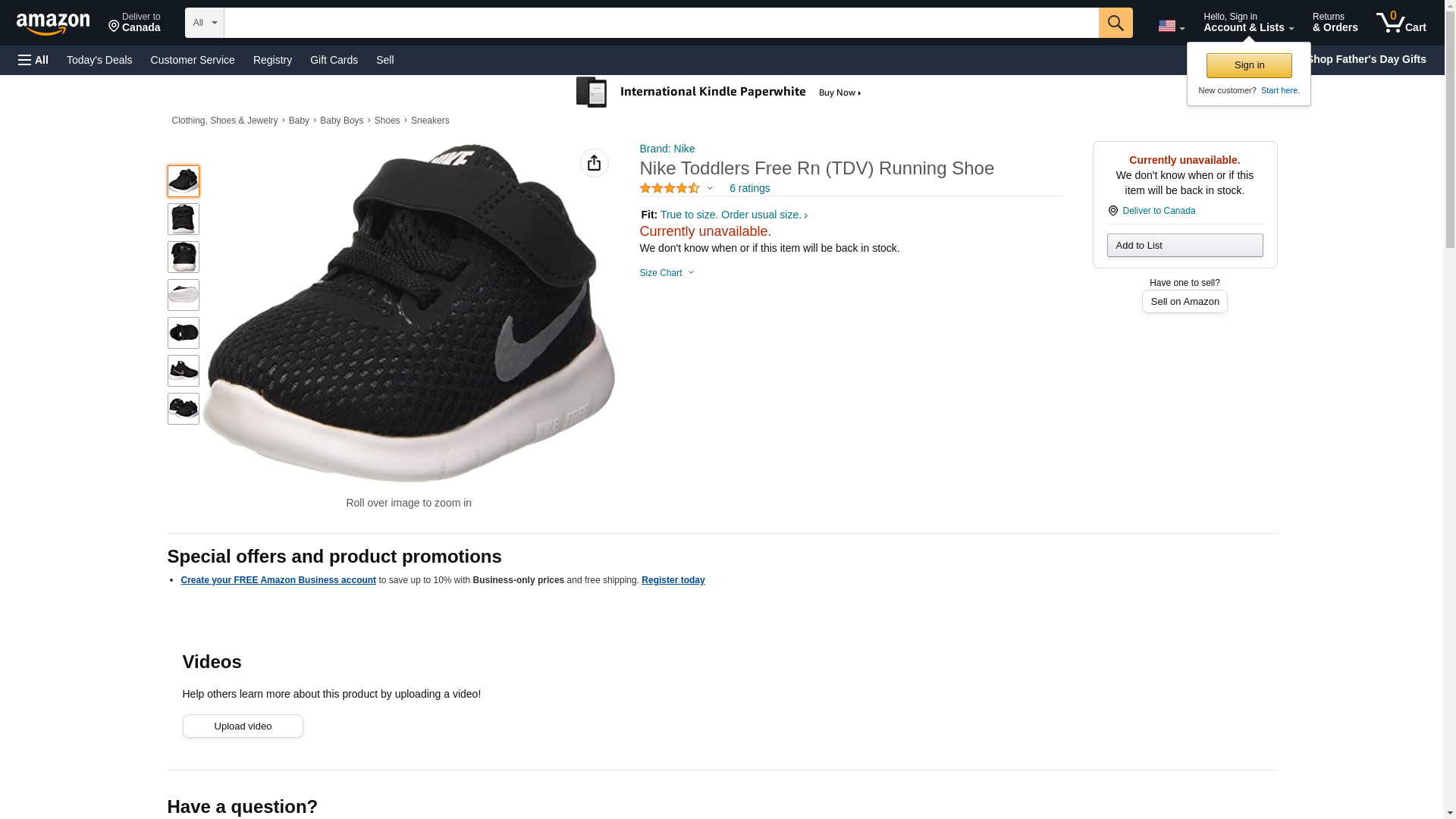Click the yellow Sign in button
The width and height of the screenshot is (1456, 819).
pyautogui.click(x=1248, y=65)
